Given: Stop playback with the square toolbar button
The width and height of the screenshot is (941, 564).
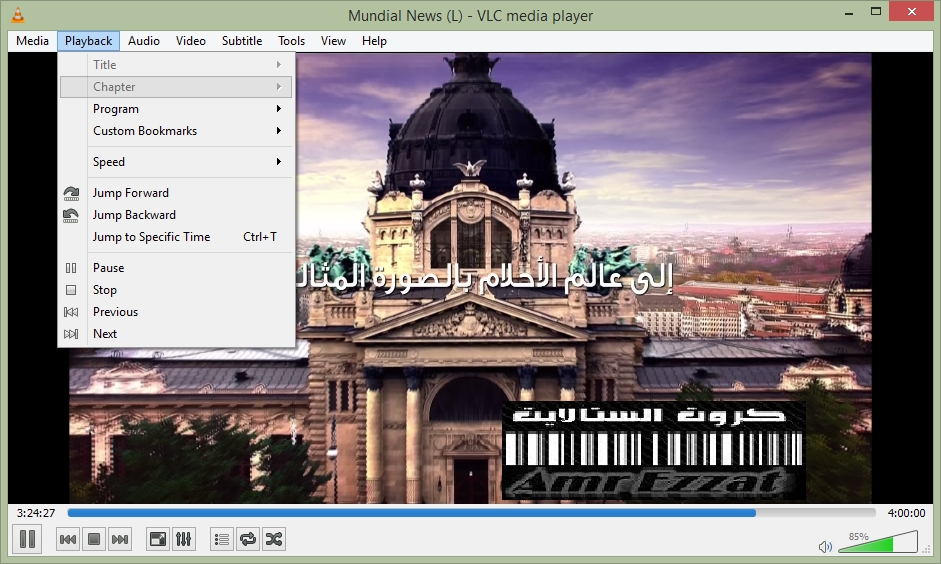Looking at the screenshot, I should pyautogui.click(x=94, y=540).
